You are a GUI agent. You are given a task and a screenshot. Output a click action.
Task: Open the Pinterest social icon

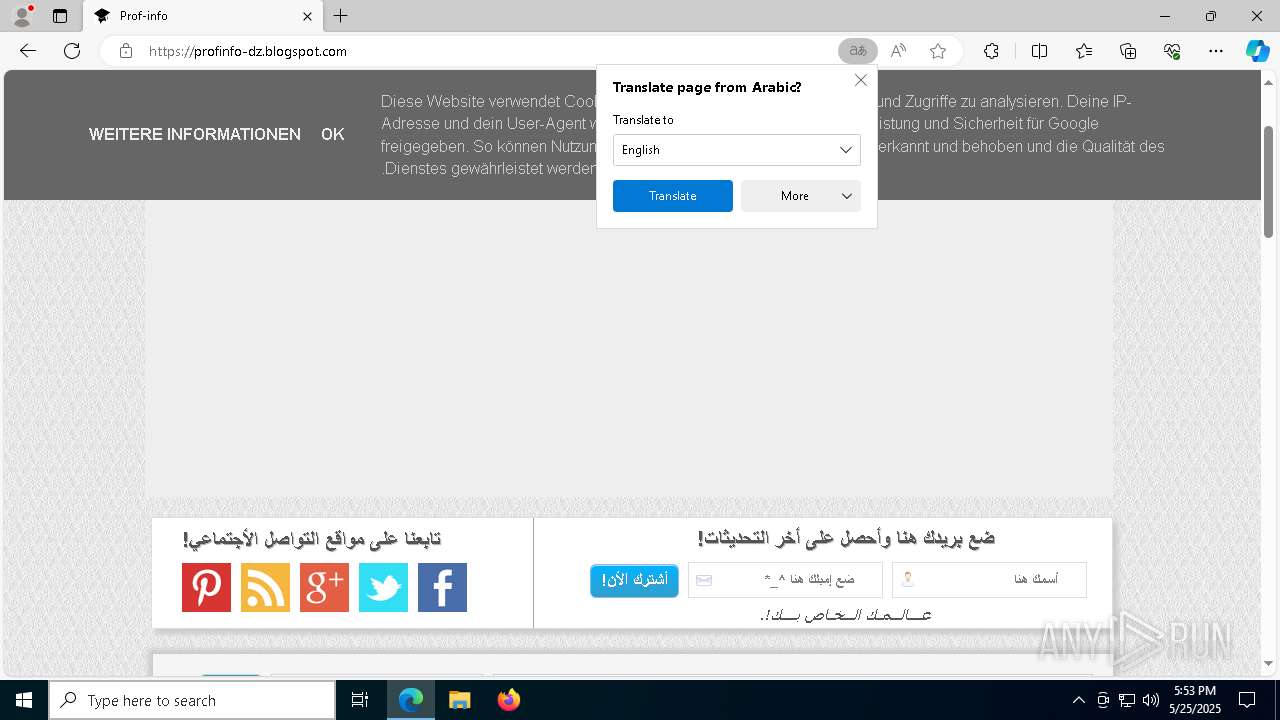[x=206, y=587]
